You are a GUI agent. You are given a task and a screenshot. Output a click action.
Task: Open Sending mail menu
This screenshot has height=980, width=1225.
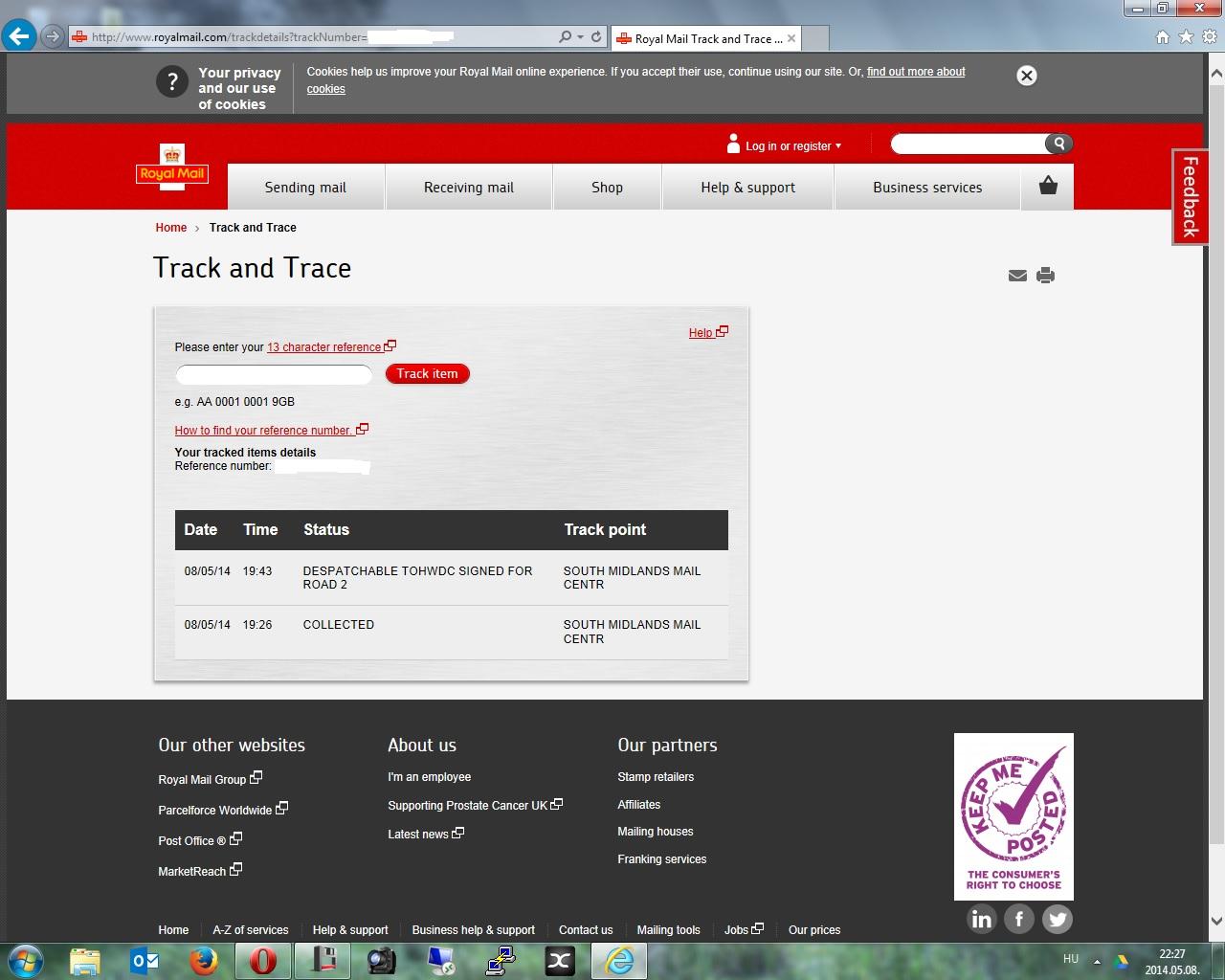coord(305,188)
